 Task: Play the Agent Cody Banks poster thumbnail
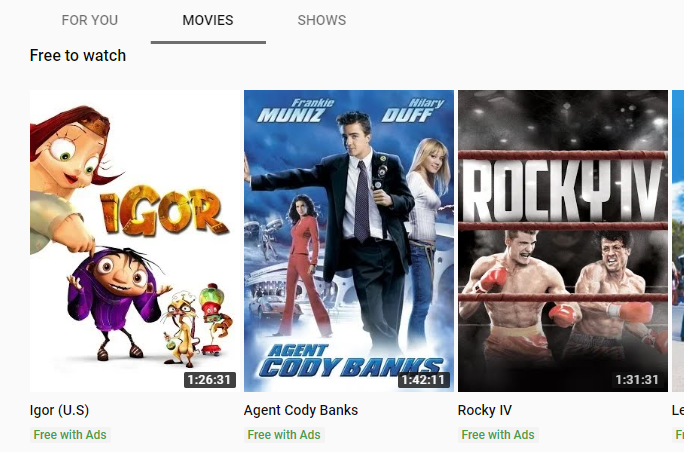pos(349,241)
